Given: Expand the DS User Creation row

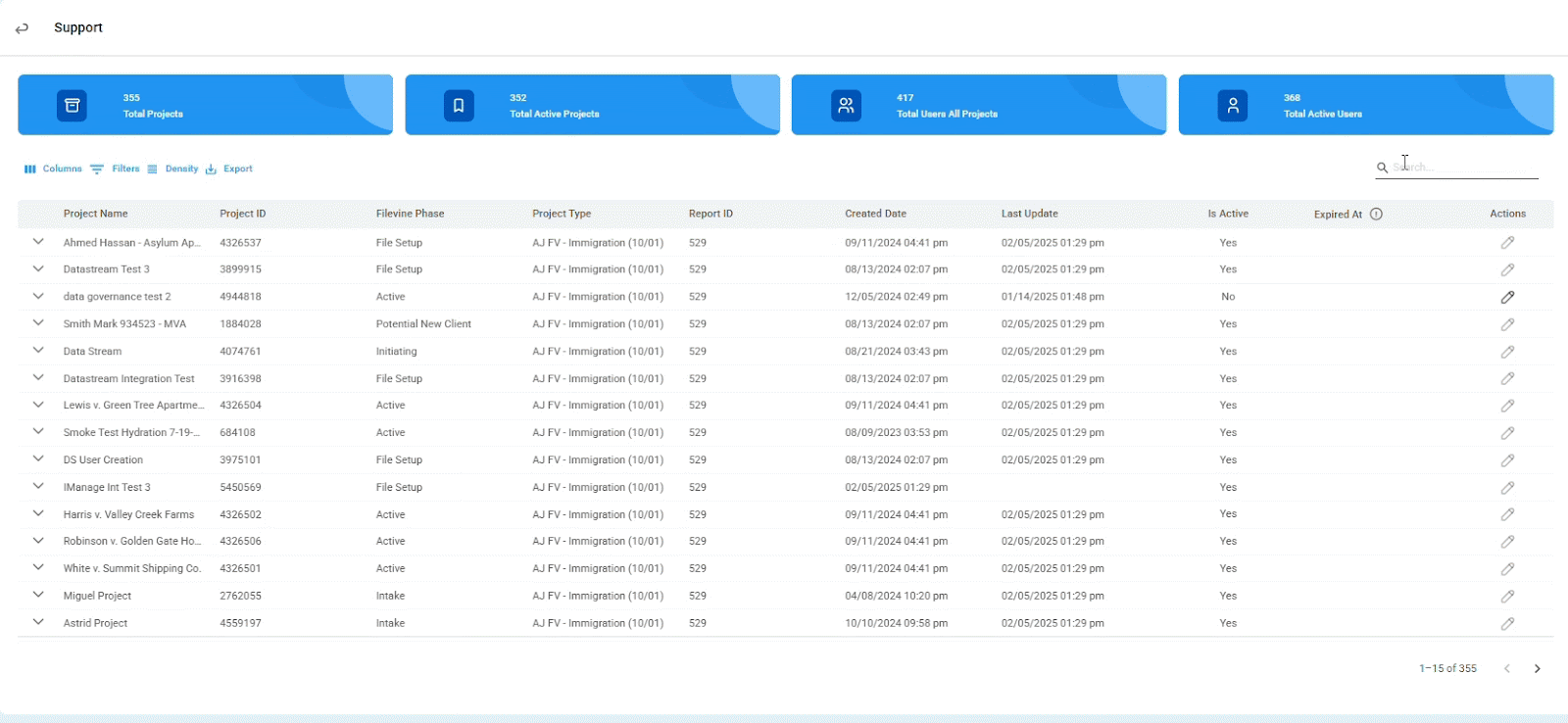Looking at the screenshot, I should tap(38, 459).
